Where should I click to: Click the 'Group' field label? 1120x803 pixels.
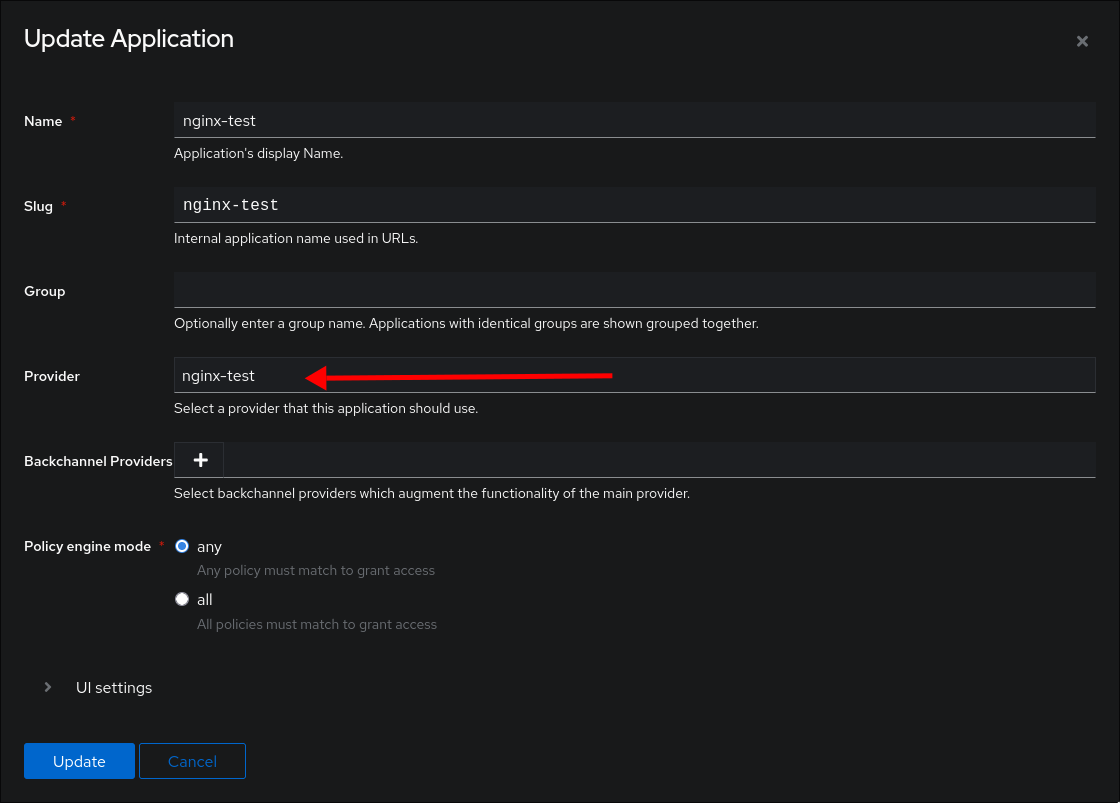[44, 291]
